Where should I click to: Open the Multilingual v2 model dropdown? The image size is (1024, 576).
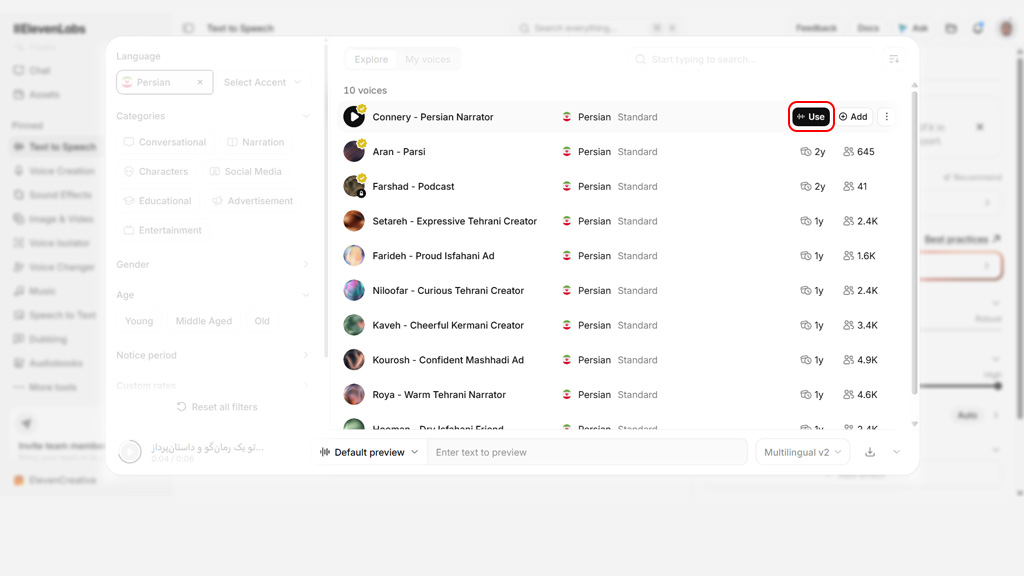(803, 452)
